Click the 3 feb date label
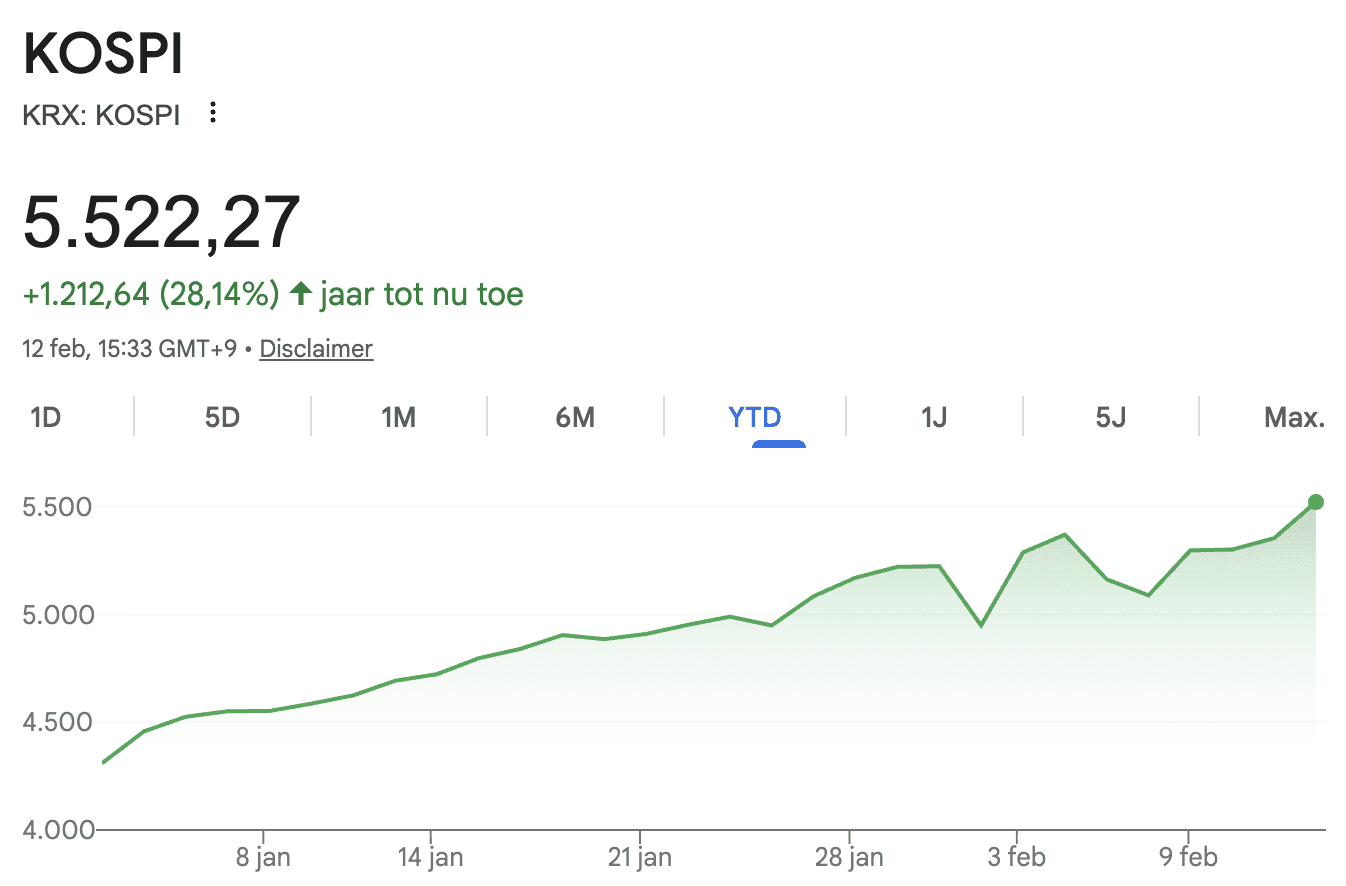The image size is (1346, 886). tap(1017, 857)
